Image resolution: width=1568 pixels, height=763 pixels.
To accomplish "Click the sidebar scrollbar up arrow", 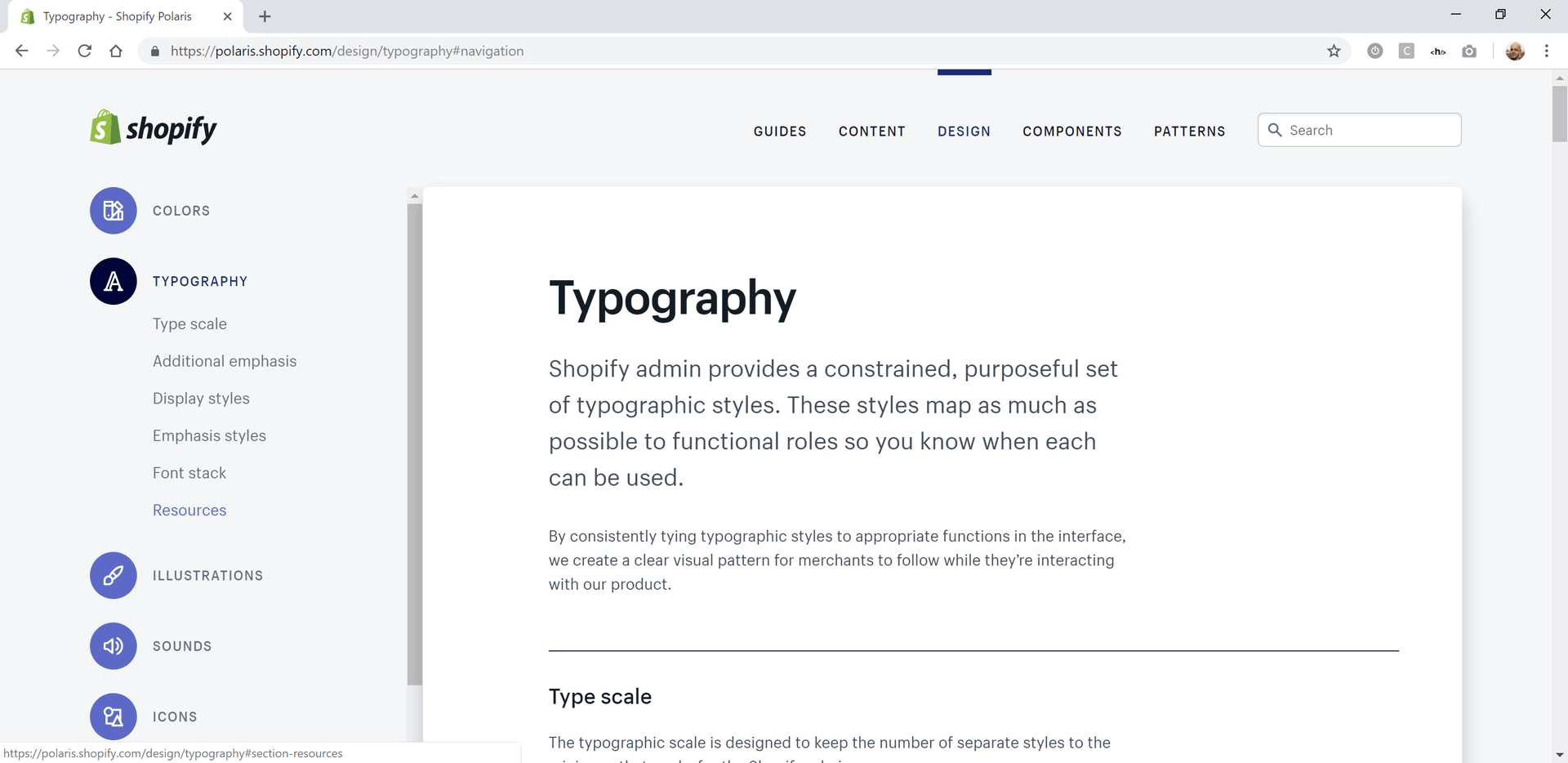I will [415, 195].
